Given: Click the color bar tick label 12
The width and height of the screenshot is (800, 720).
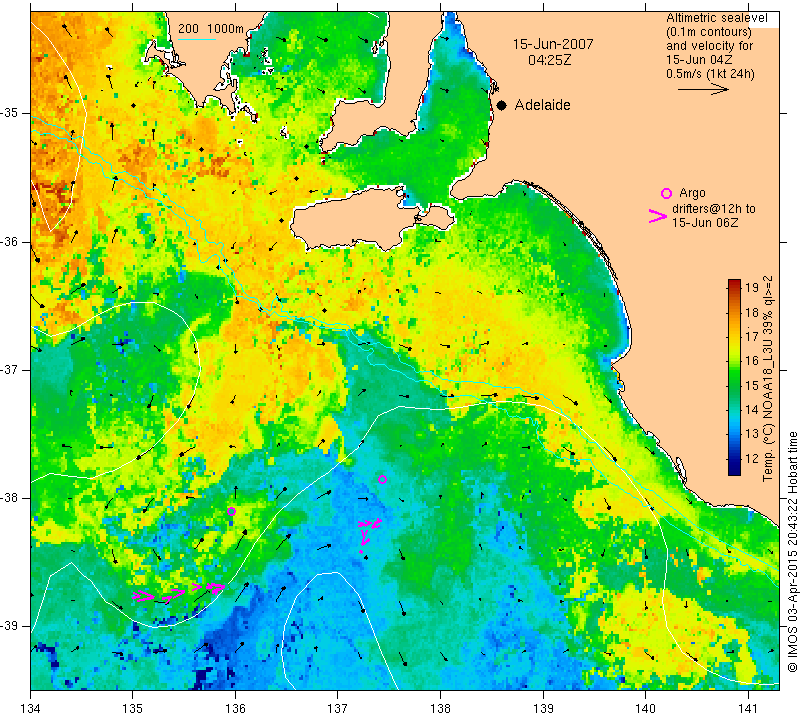Looking at the screenshot, I should pos(752,458).
